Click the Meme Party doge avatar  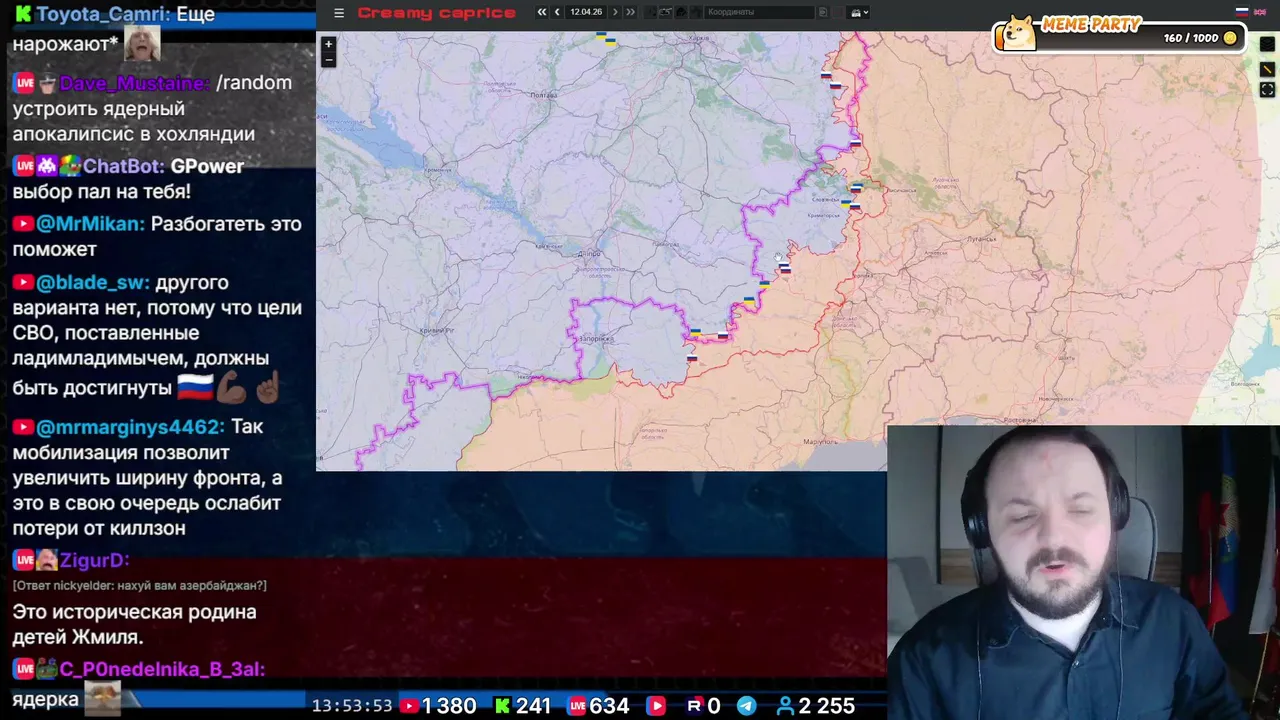pos(1018,33)
